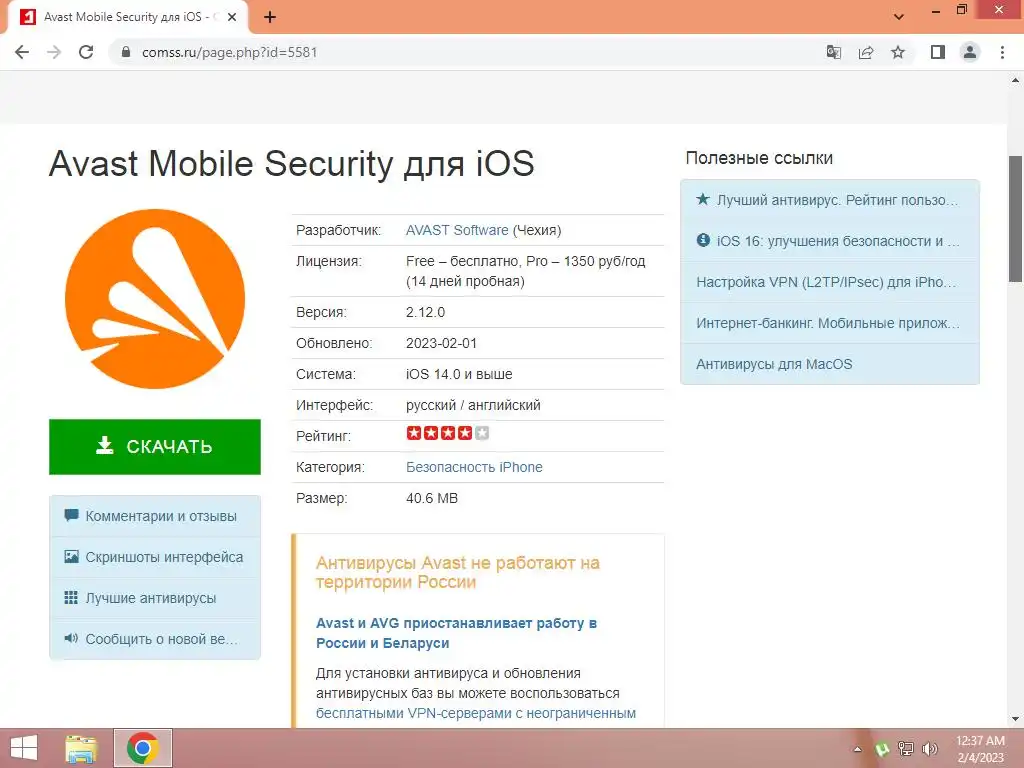The width and height of the screenshot is (1024, 768).
Task: Click the page title Avast Mobile Security
Action: pyautogui.click(x=291, y=163)
